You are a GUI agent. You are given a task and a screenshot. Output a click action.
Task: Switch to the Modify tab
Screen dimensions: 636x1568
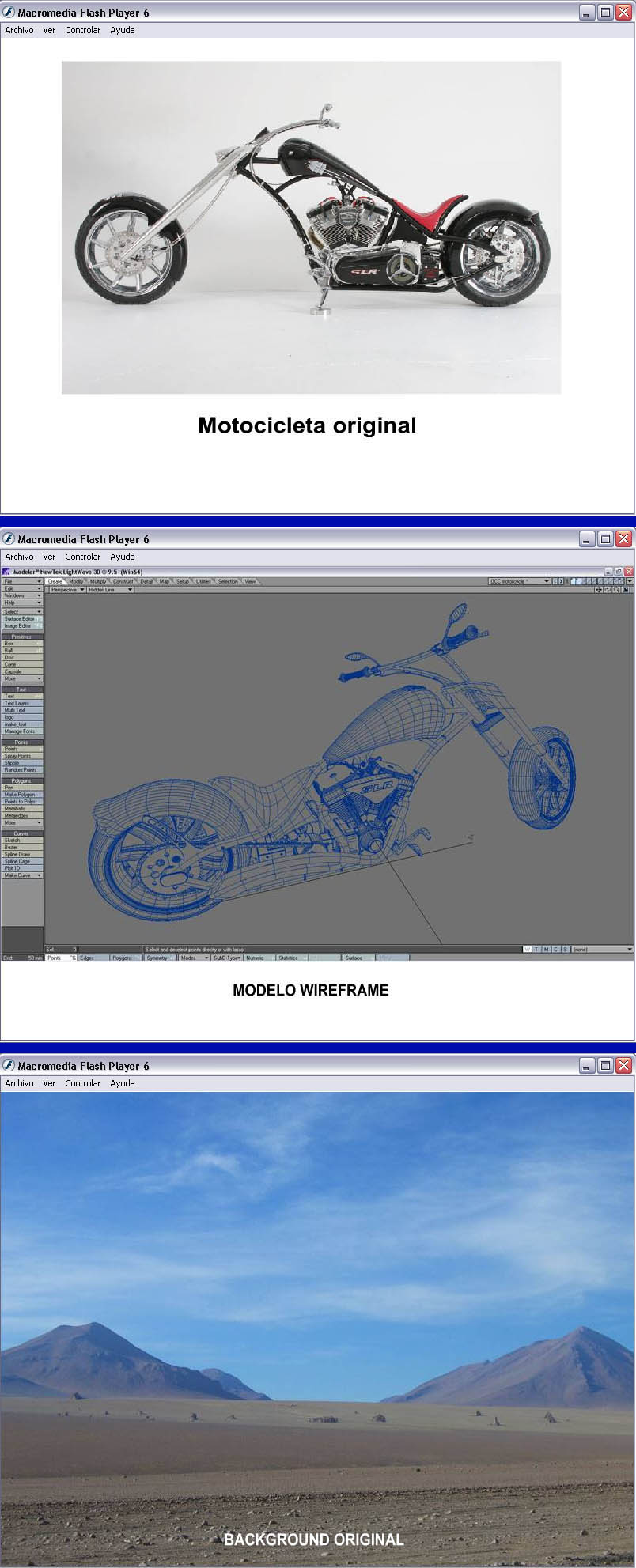point(76,581)
